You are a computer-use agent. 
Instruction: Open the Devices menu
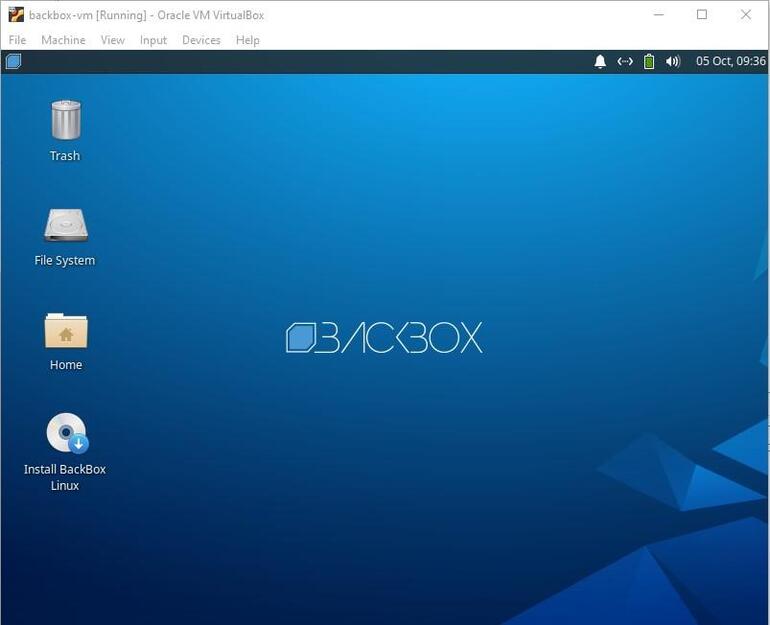coord(201,40)
